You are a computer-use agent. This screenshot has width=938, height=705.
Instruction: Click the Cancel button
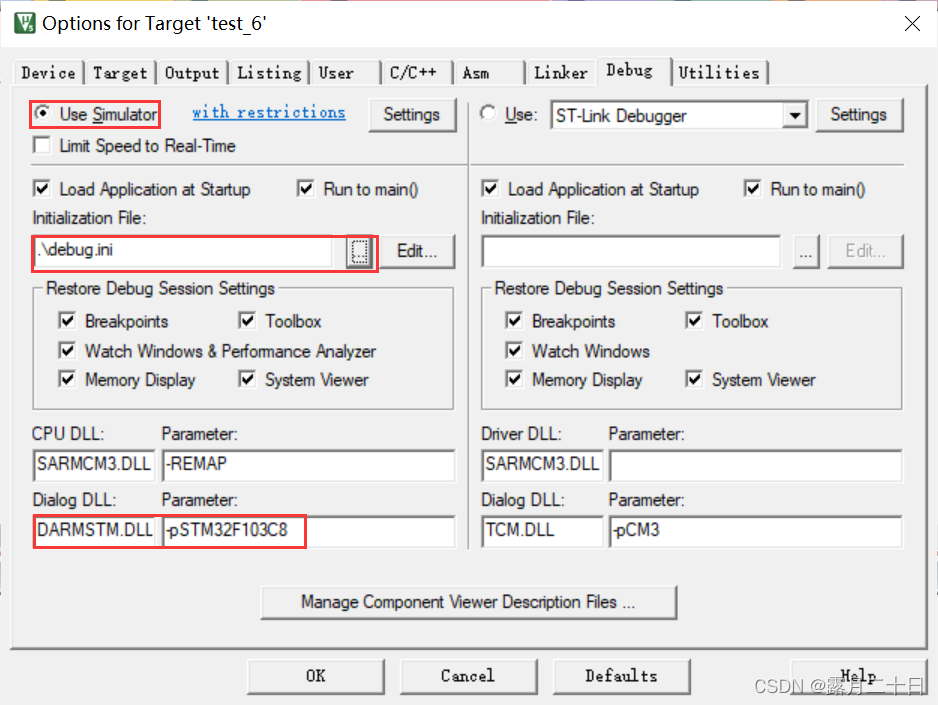(468, 676)
